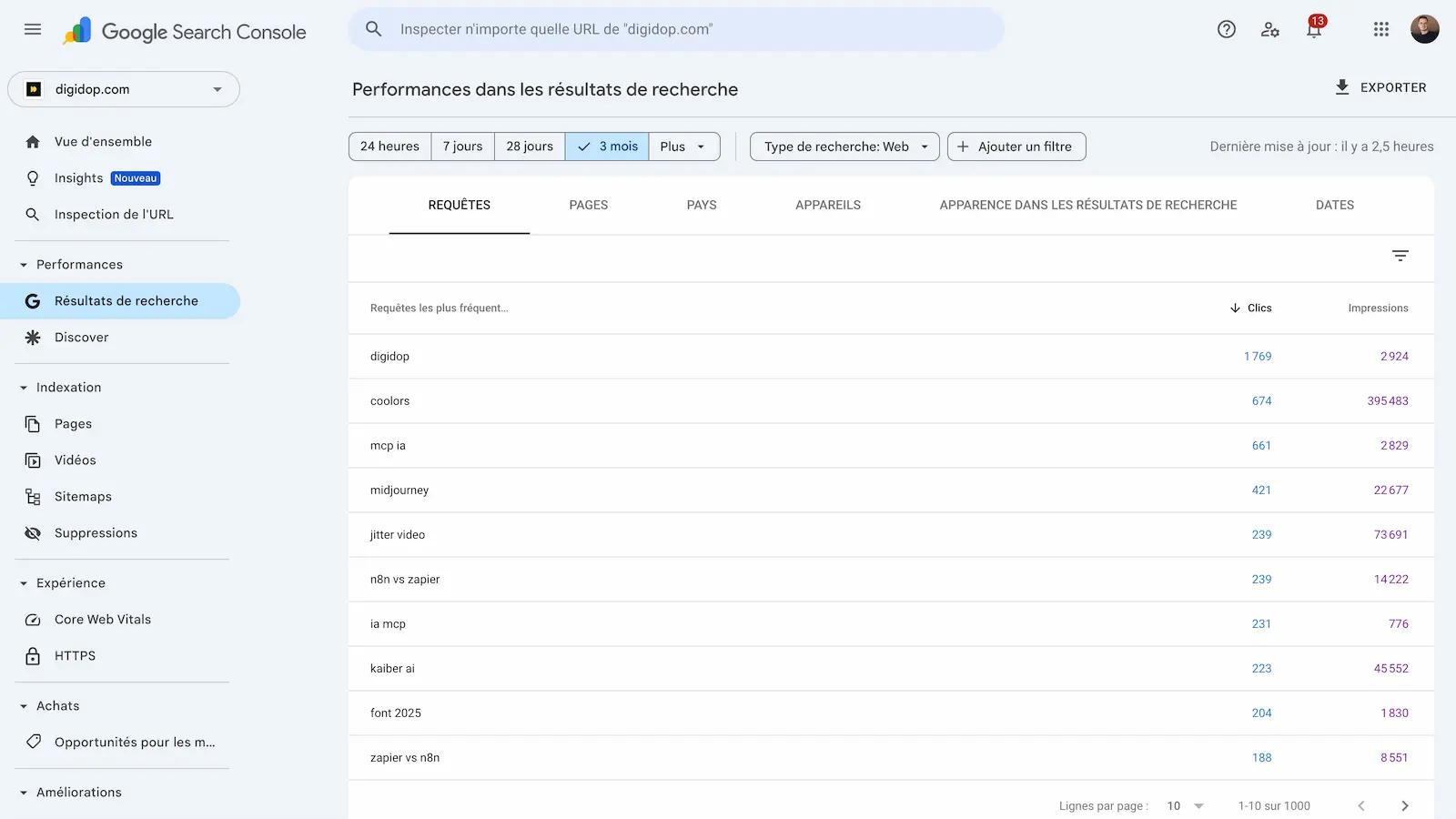Select the 3 mois date range
The image size is (1456, 819).
tap(607, 147)
